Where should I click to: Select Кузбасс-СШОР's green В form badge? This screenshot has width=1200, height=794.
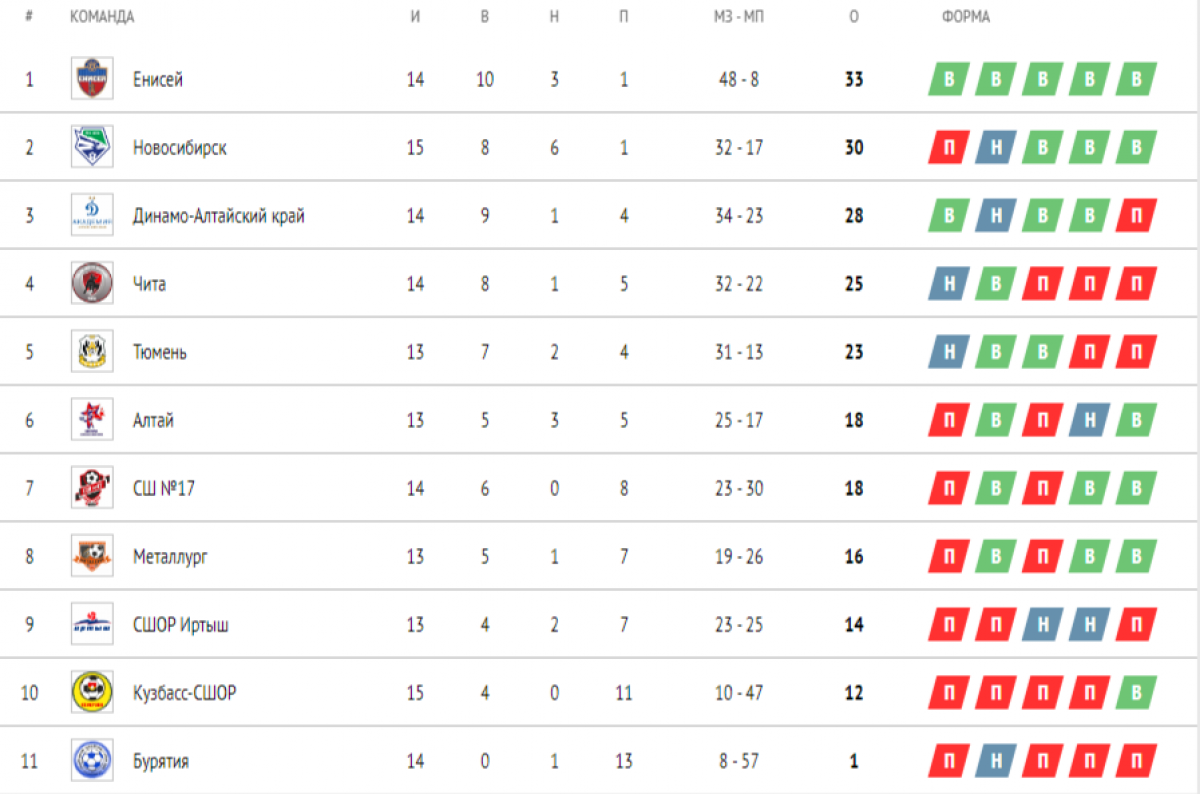(x=1136, y=693)
